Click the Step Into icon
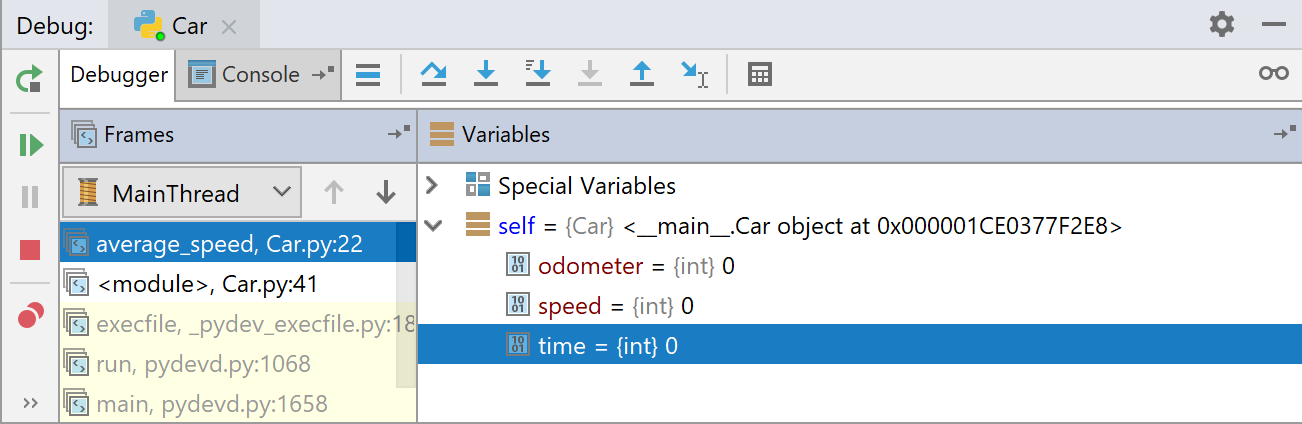The height and width of the screenshot is (424, 1302). [x=486, y=73]
